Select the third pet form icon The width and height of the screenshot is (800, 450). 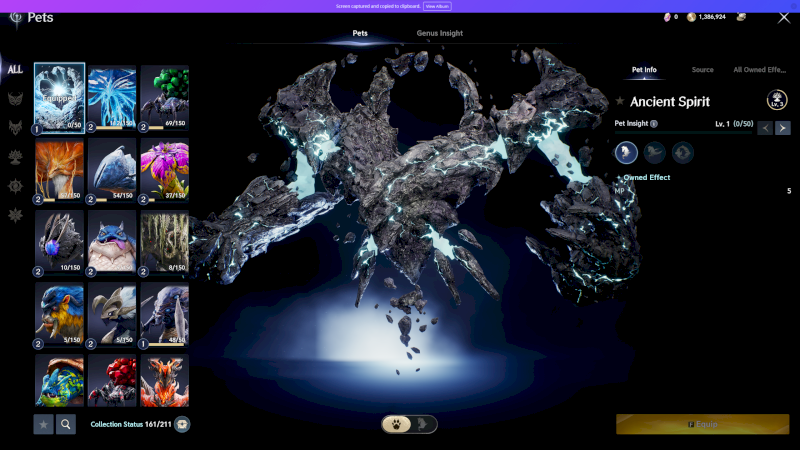click(683, 153)
